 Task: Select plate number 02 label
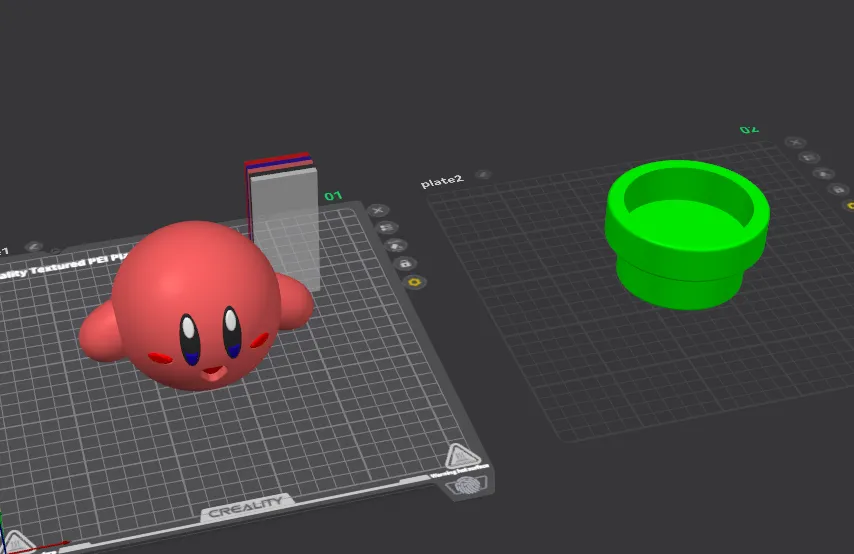pyautogui.click(x=749, y=130)
